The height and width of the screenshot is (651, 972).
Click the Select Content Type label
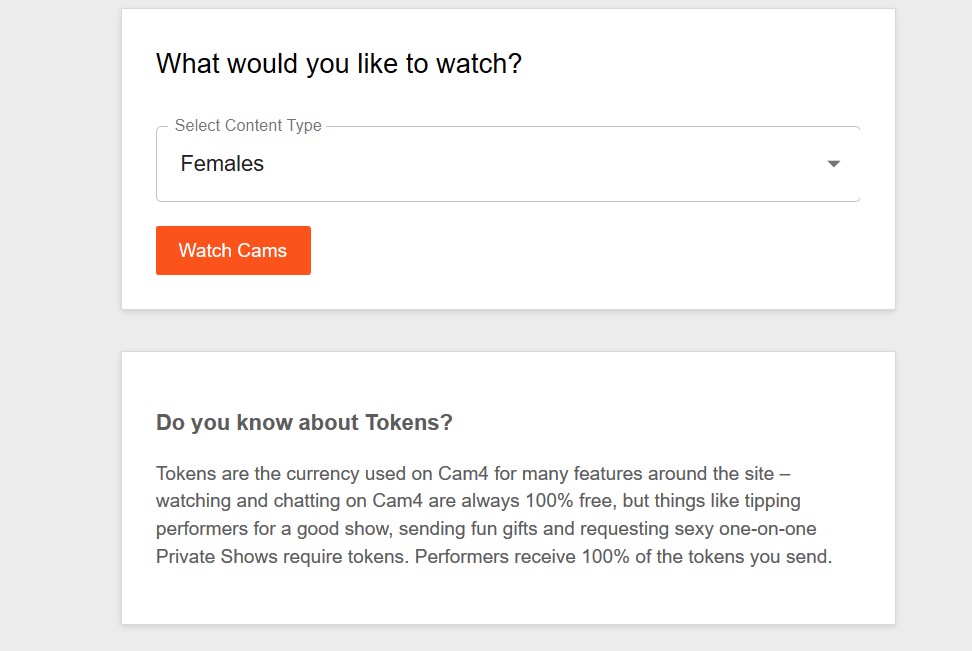point(248,125)
